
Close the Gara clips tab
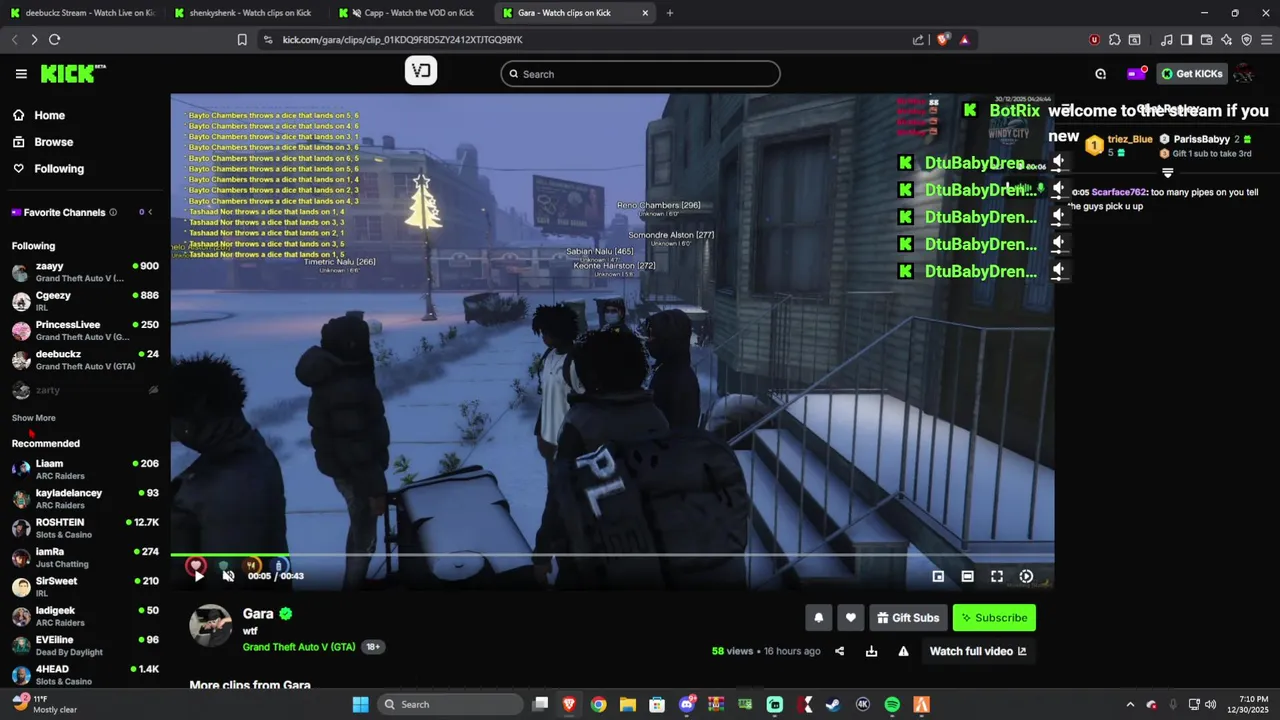click(x=645, y=13)
